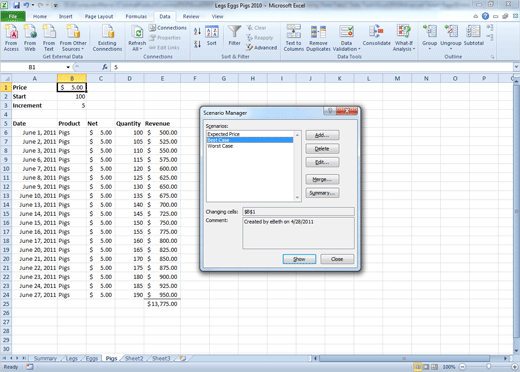Open Consolidate tool

(x=376, y=35)
